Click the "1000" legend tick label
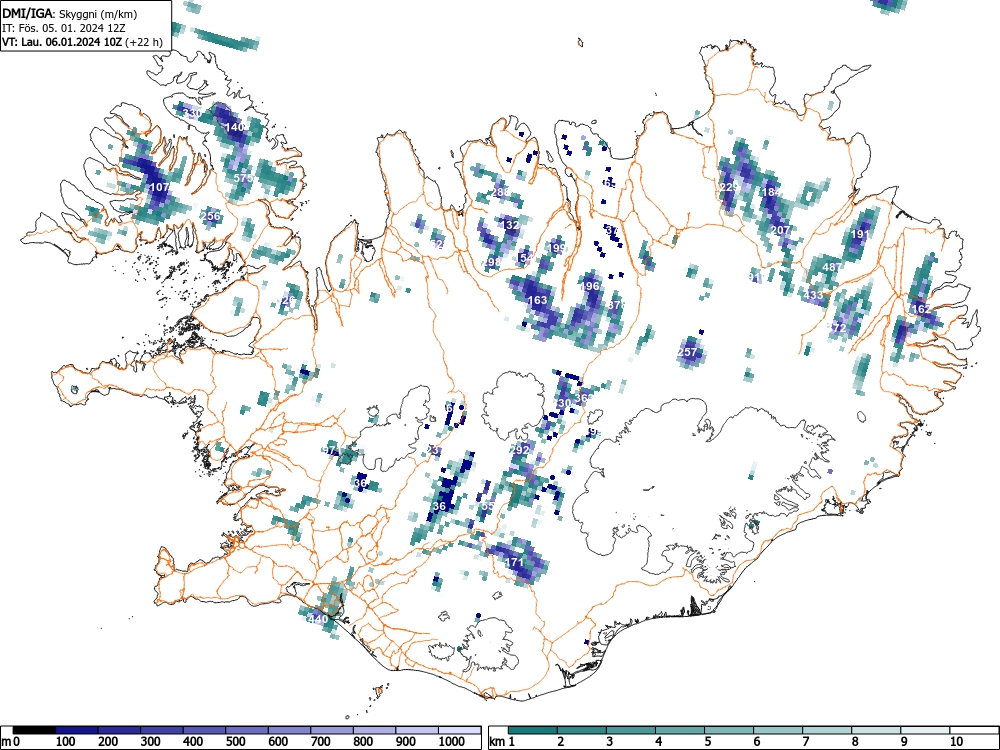This screenshot has width=1000, height=750. [452, 742]
